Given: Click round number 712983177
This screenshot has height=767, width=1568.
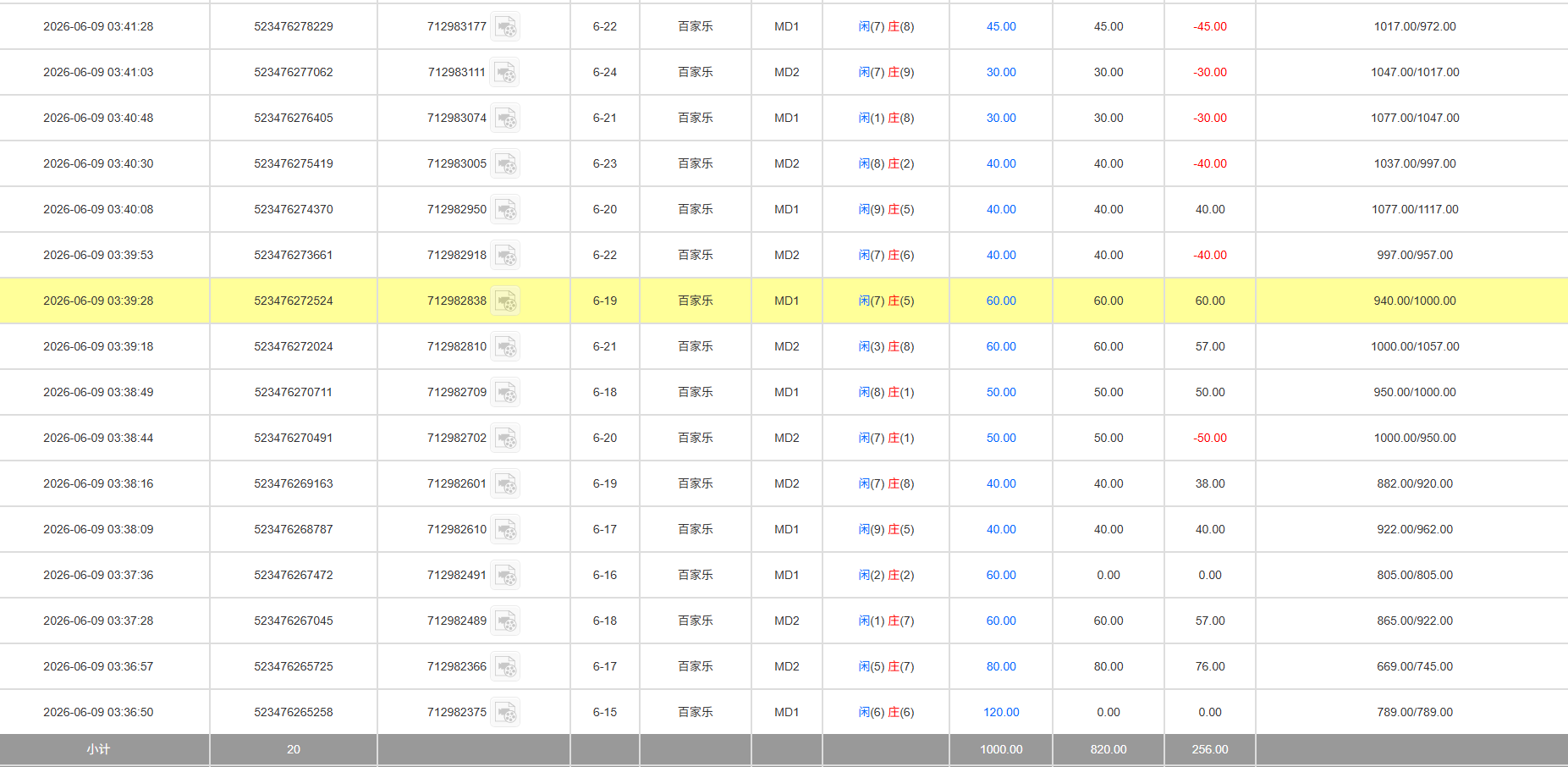Looking at the screenshot, I should (x=457, y=26).
